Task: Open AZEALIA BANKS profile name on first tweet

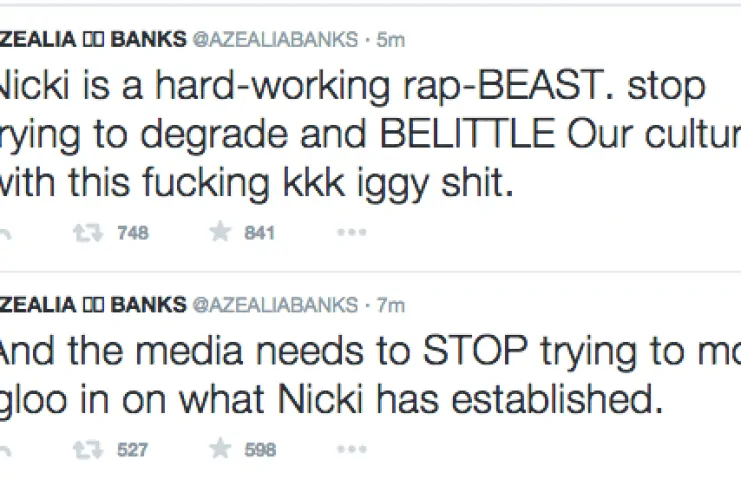Action: click(90, 41)
